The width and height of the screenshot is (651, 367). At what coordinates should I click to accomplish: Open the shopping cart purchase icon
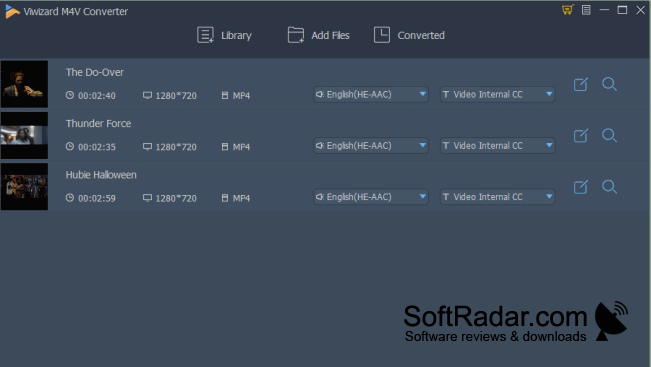[568, 10]
